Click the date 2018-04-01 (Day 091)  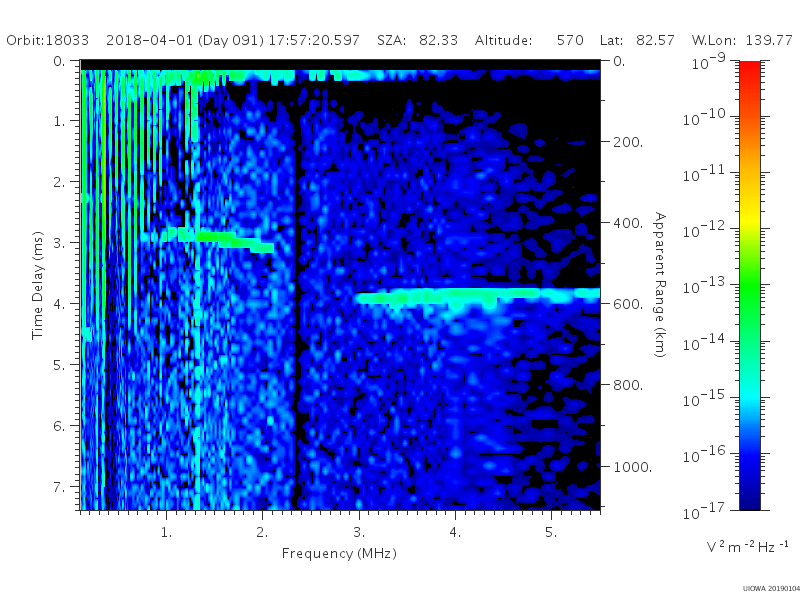click(x=185, y=40)
